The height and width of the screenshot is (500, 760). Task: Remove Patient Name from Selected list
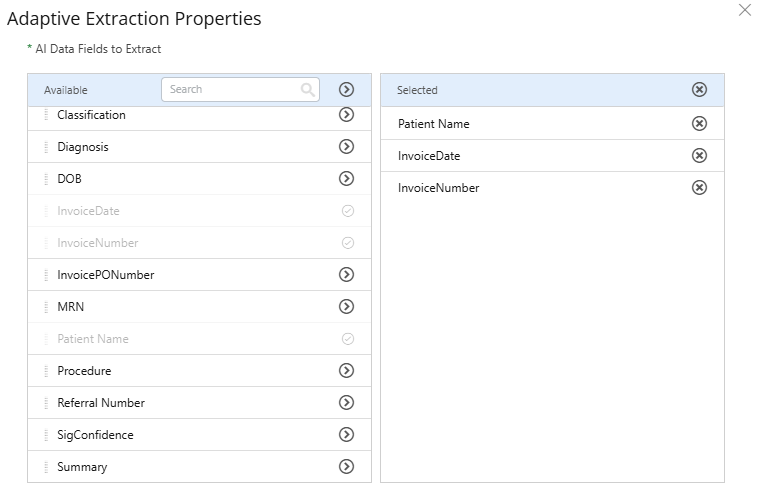[699, 124]
